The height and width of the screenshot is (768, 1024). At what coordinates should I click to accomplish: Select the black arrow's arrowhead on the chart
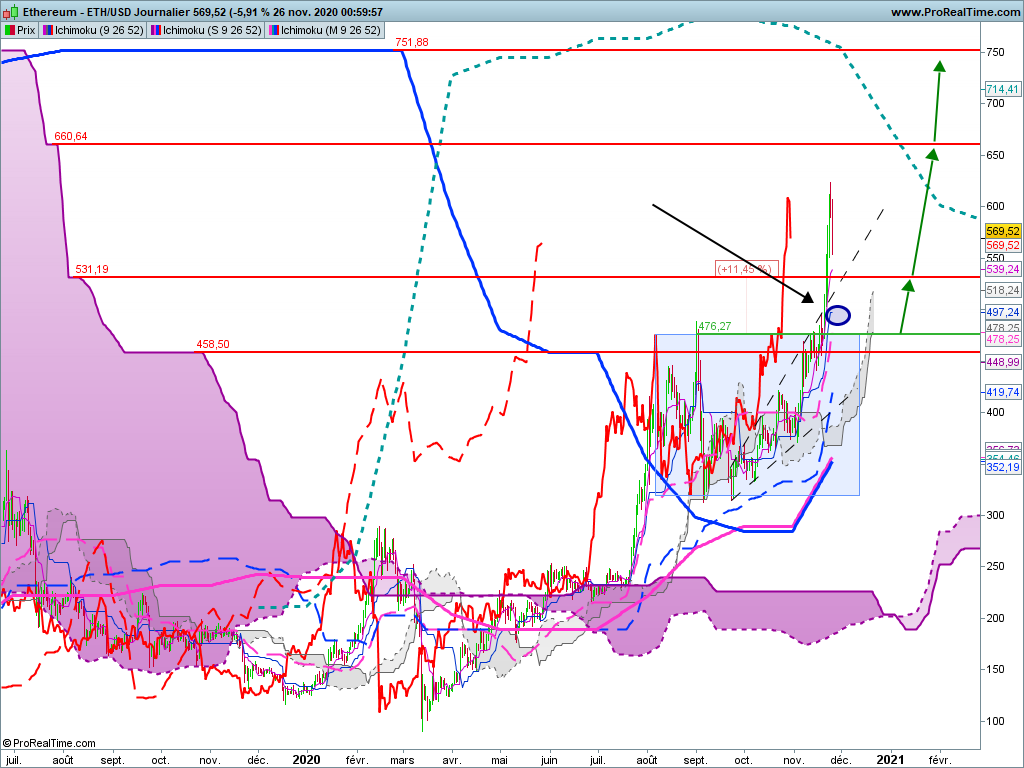pos(808,298)
